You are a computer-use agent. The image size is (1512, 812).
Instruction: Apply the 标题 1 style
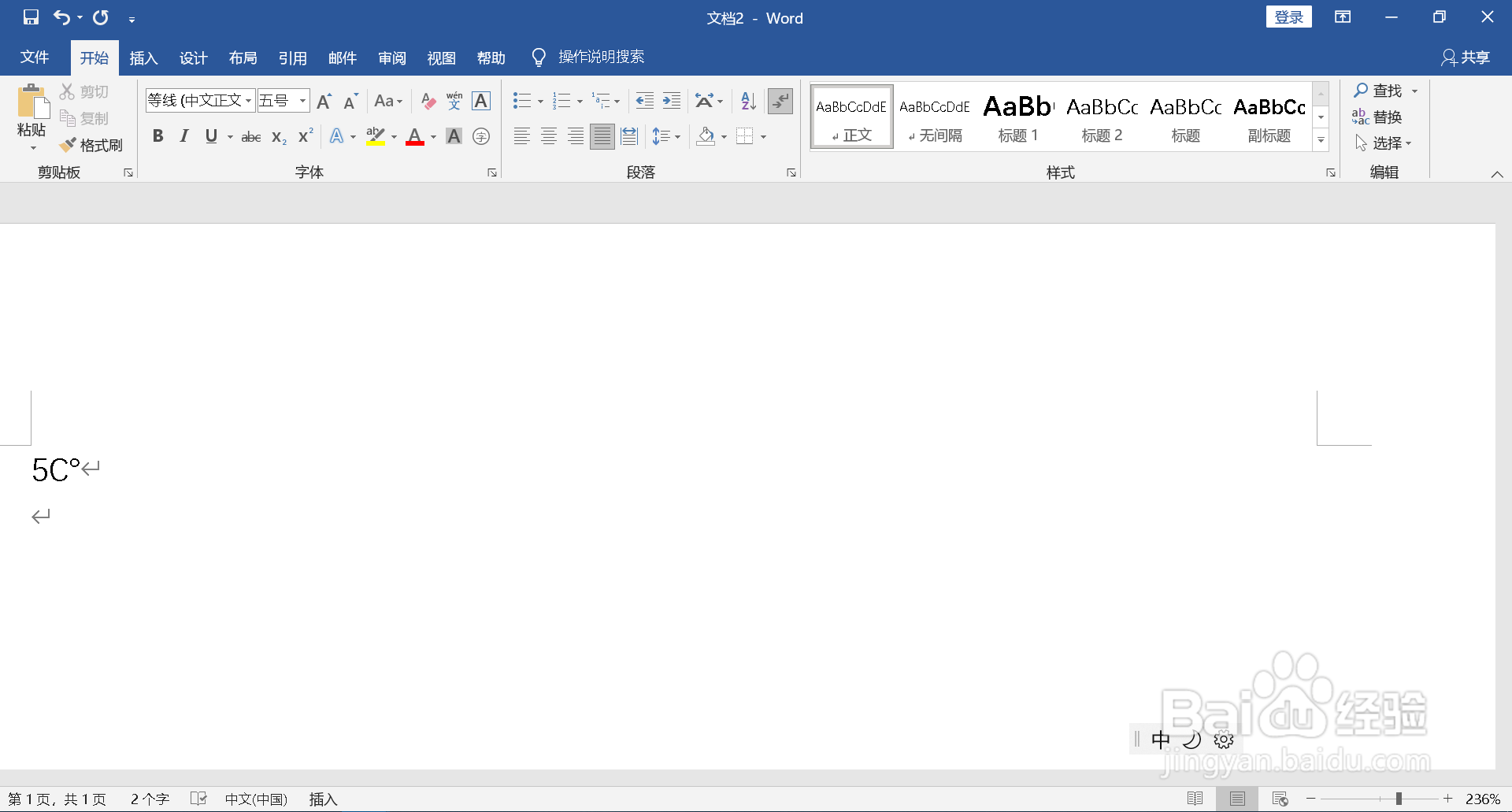click(1018, 117)
